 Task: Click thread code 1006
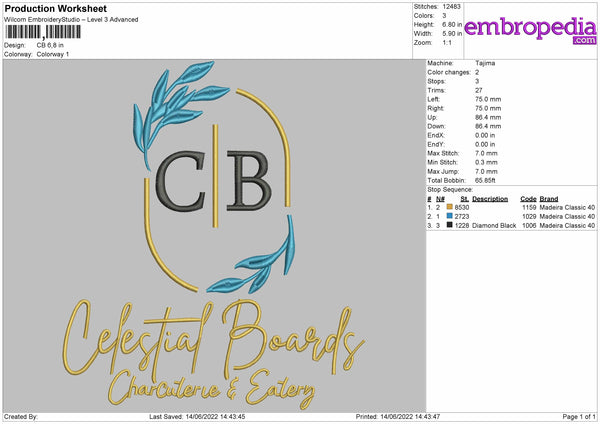(x=529, y=226)
